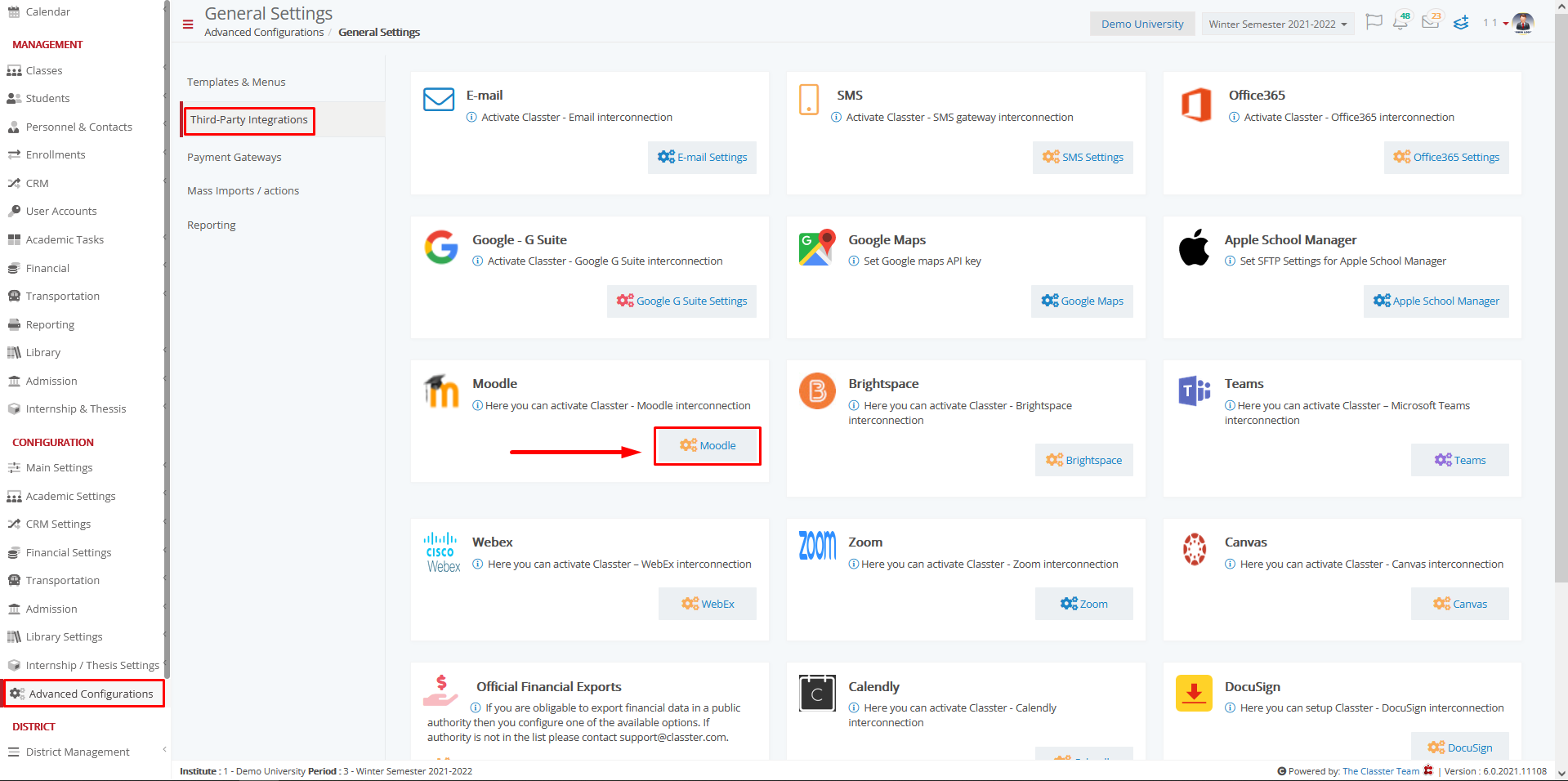Click User Accounts key icon
The width and height of the screenshot is (1568, 781).
[14, 211]
